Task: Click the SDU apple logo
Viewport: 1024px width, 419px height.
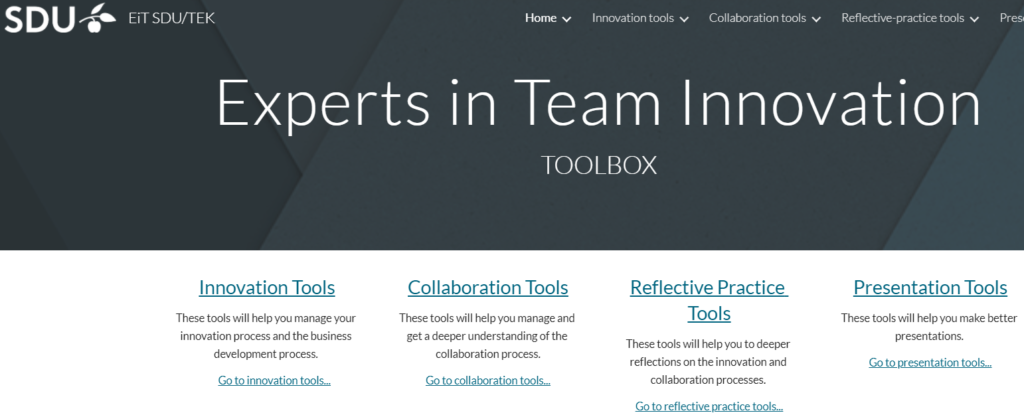Action: [60, 18]
